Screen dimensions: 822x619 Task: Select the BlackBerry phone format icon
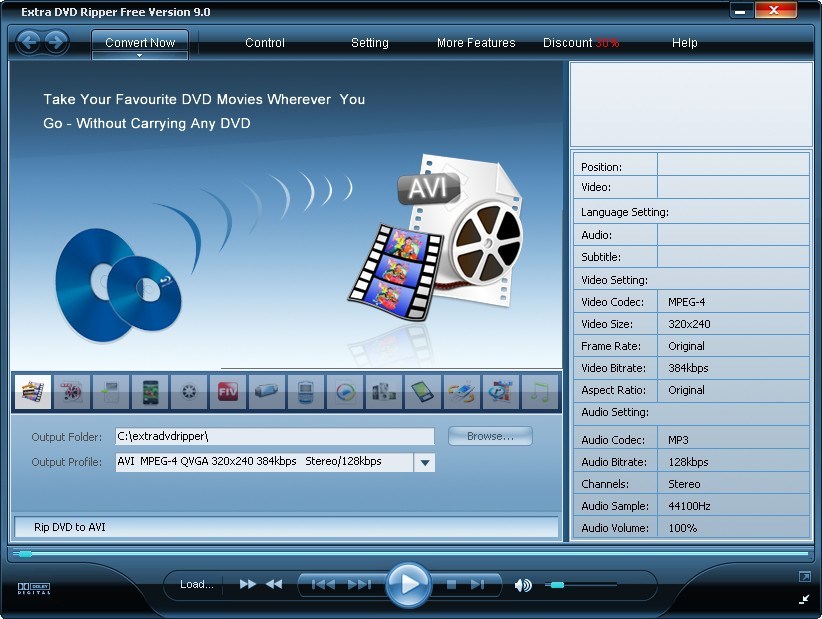(x=306, y=392)
